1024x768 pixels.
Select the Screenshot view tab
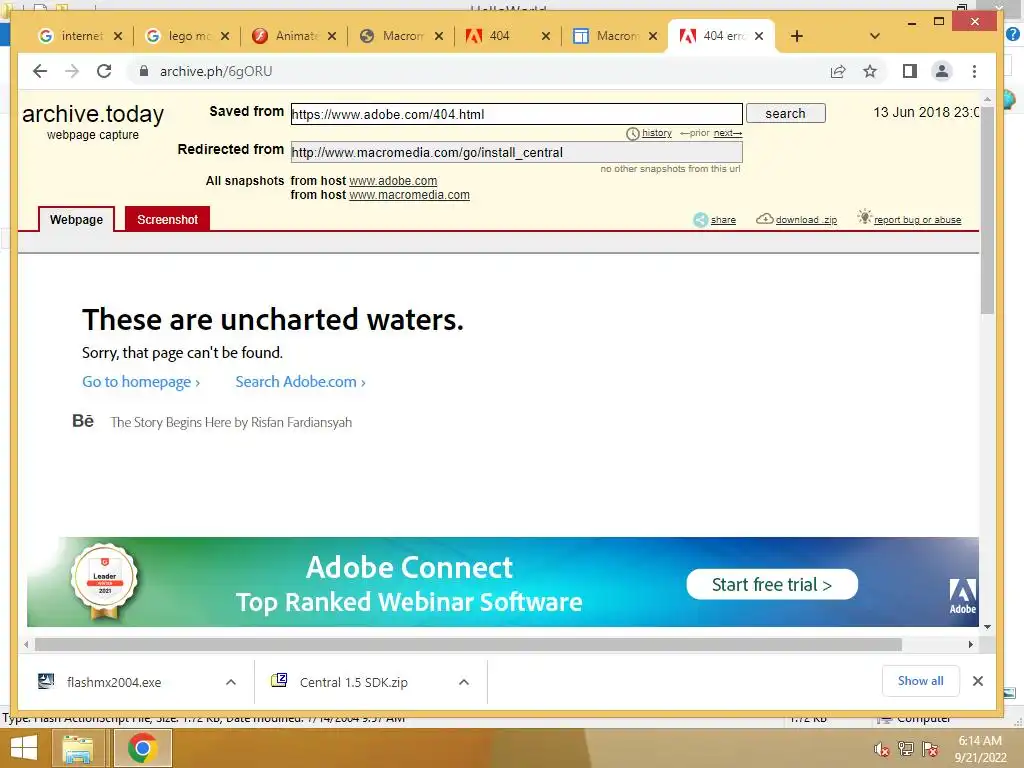(x=167, y=219)
